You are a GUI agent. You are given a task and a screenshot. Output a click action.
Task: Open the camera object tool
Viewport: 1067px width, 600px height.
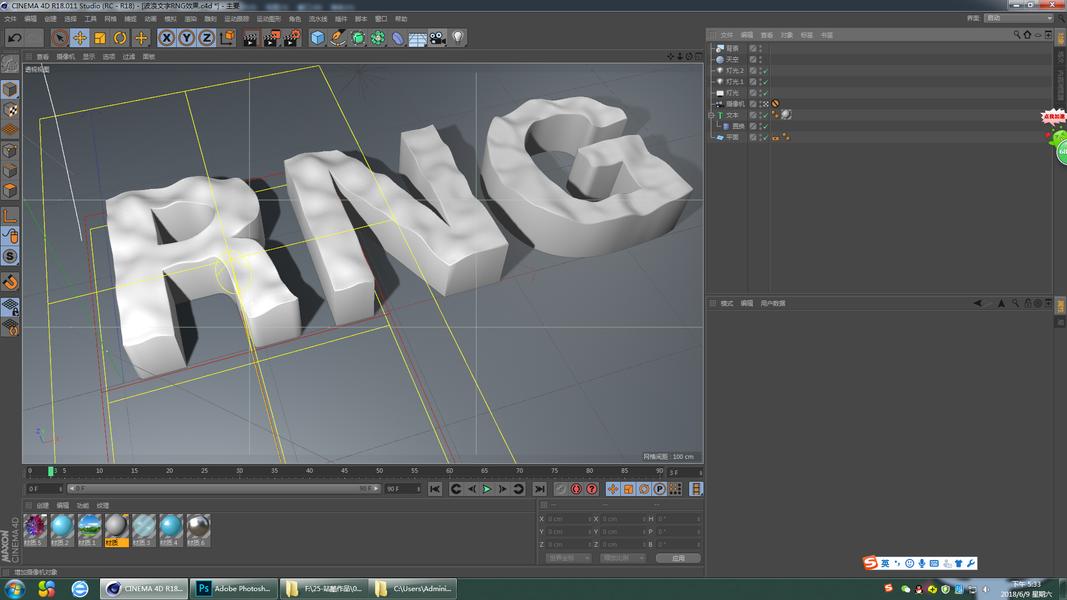click(x=438, y=38)
